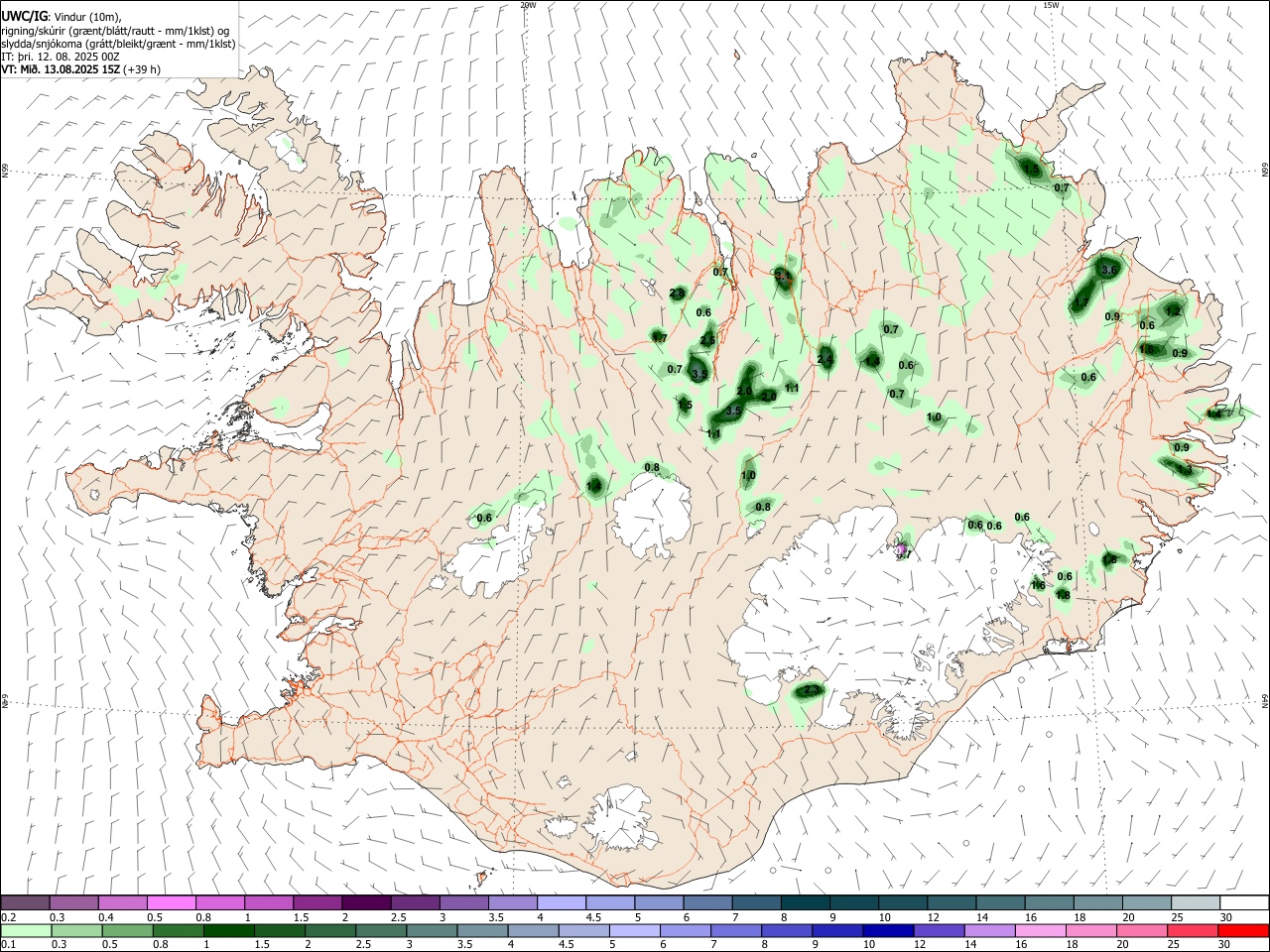
Task: Click the 64N latitude label on right edge
Action: (x=1265, y=700)
